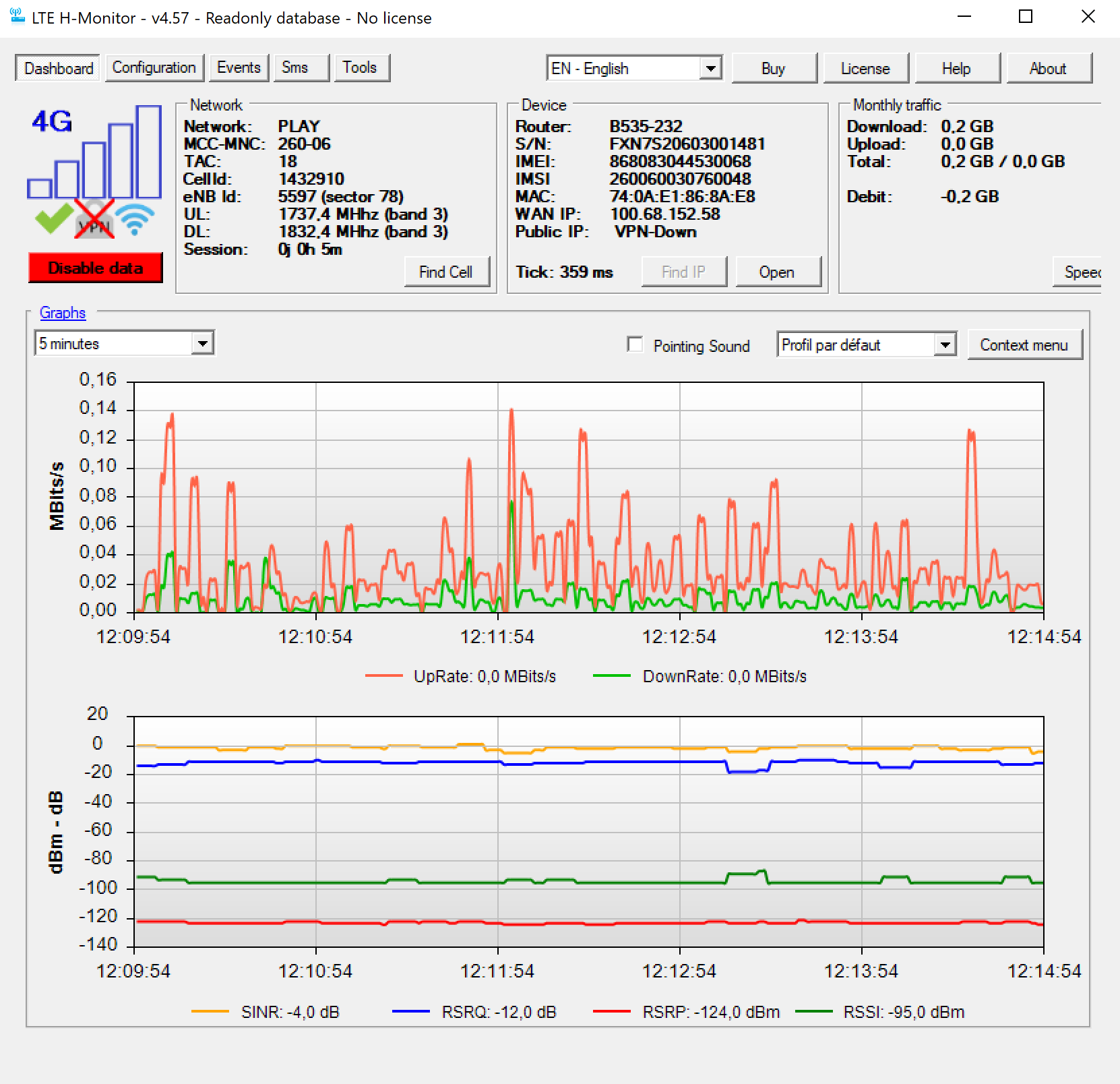This screenshot has width=1120, height=1084.
Task: Click the IMEI value 868083044530068
Action: coord(680,162)
